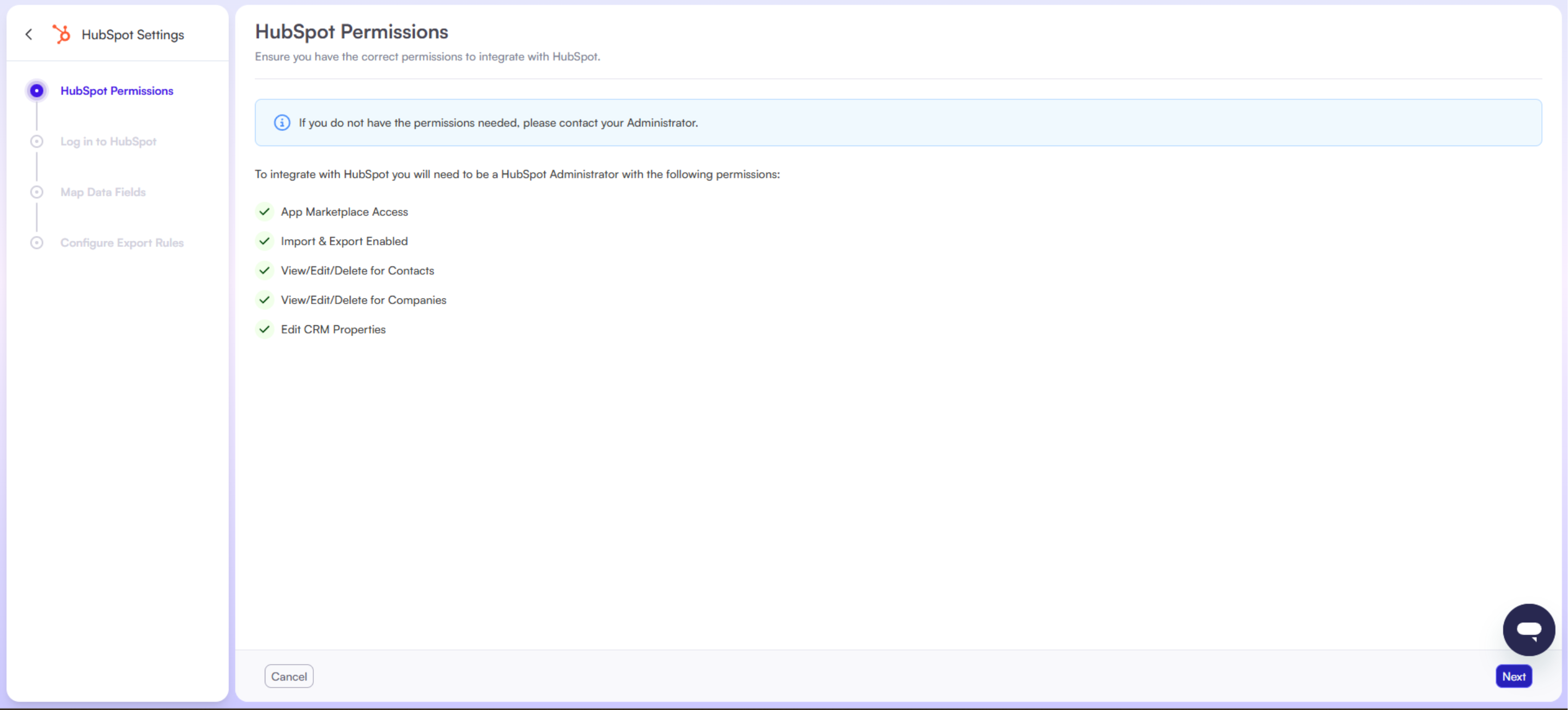Click the HubSpot Permissions step circle indicator

37,91
